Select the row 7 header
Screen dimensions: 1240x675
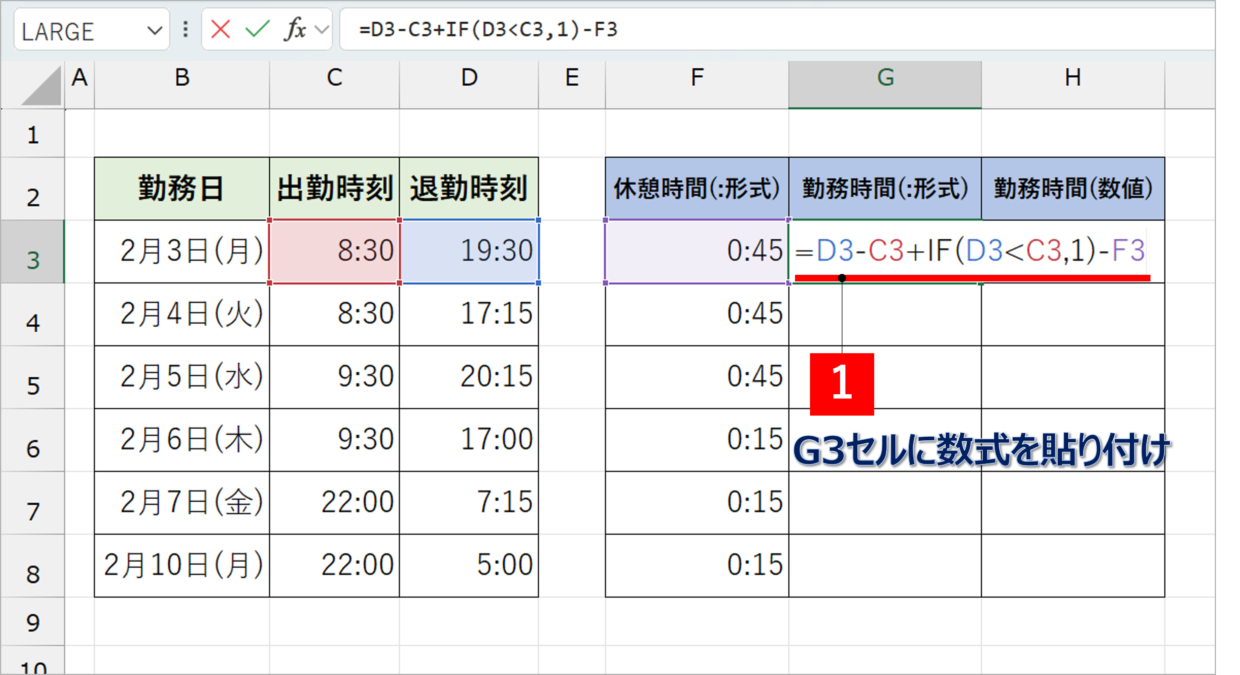tap(33, 511)
